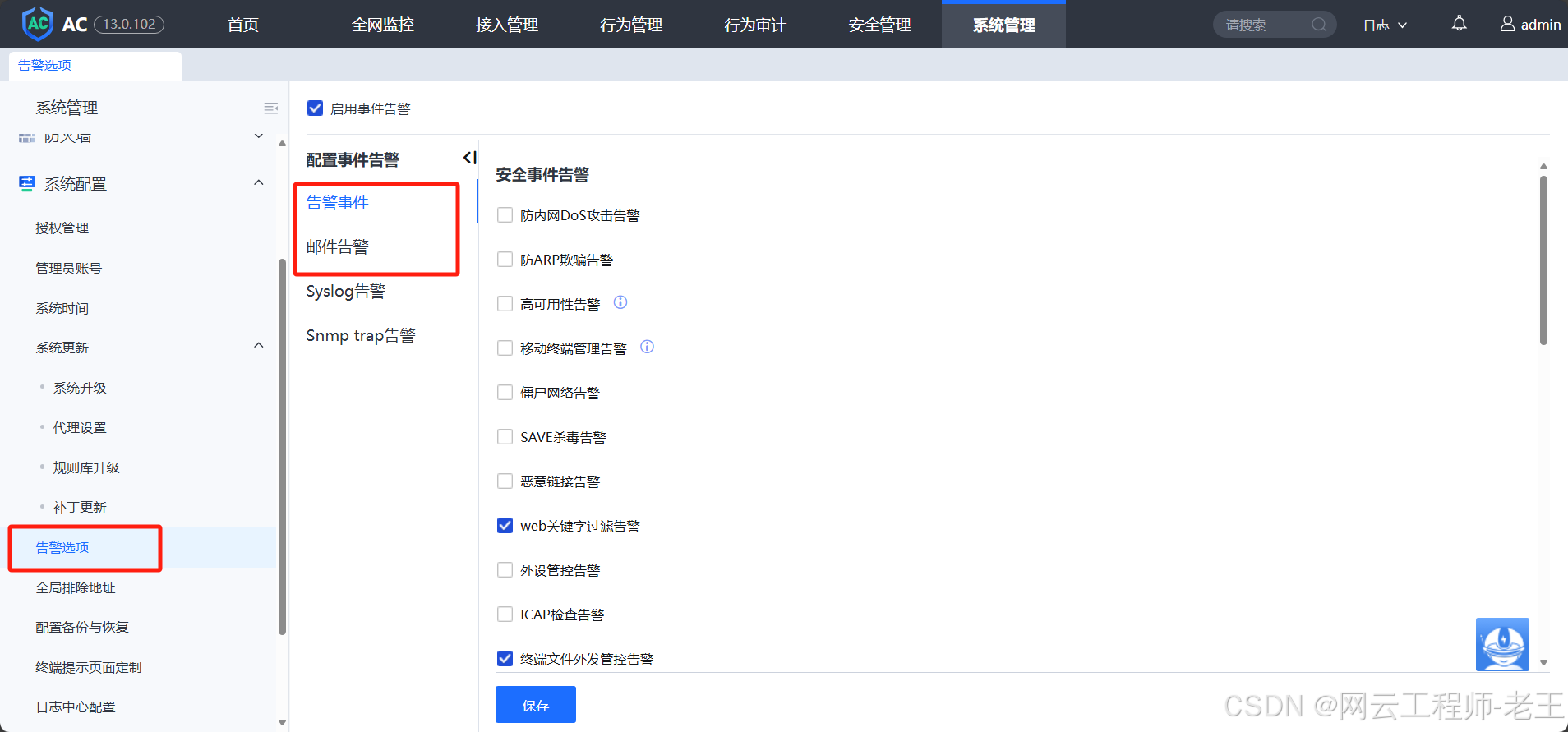Switch to the 告警选项 page tab
Image resolution: width=1568 pixels, height=732 pixels.
point(95,66)
